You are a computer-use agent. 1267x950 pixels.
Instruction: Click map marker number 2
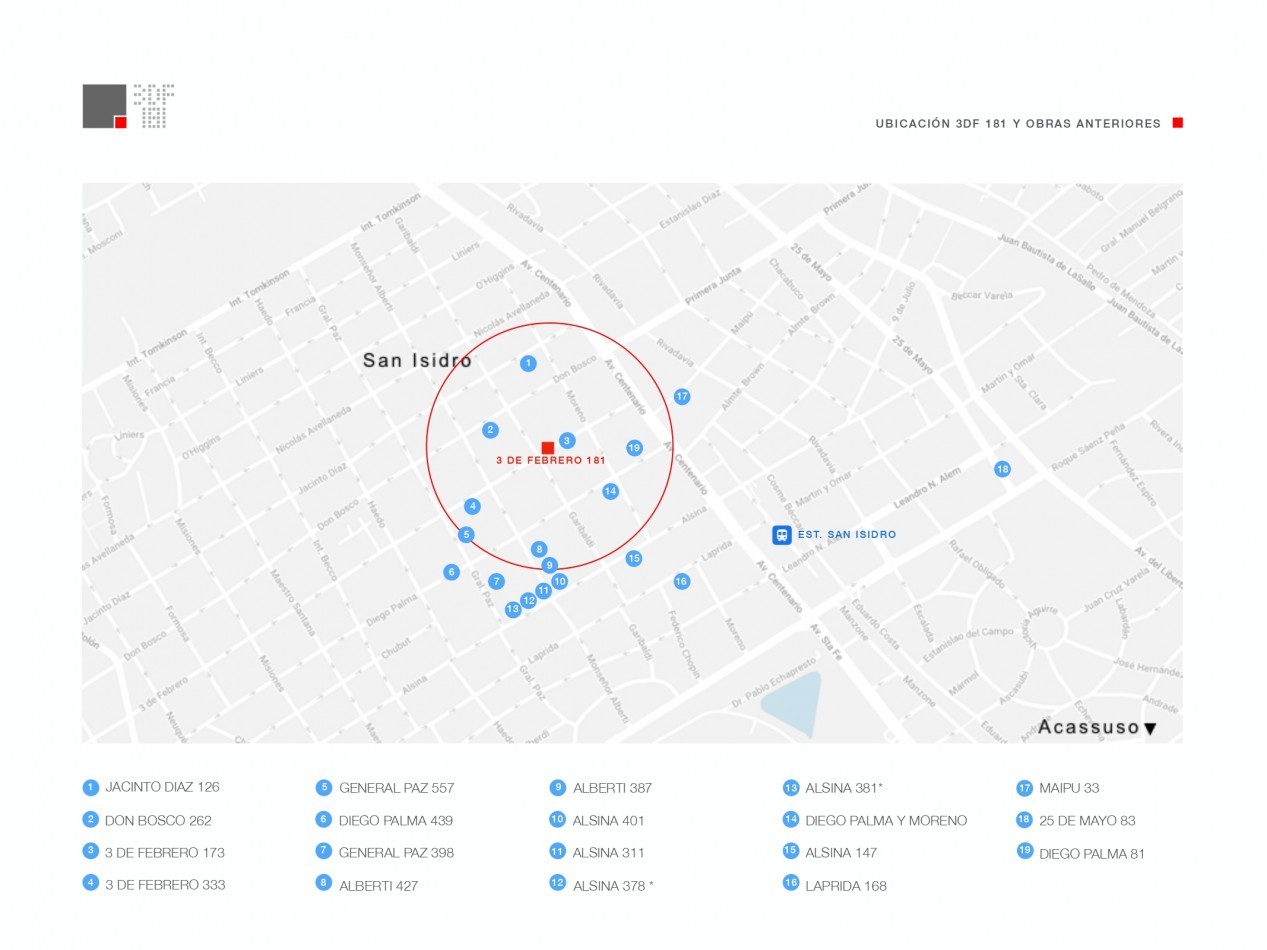490,430
